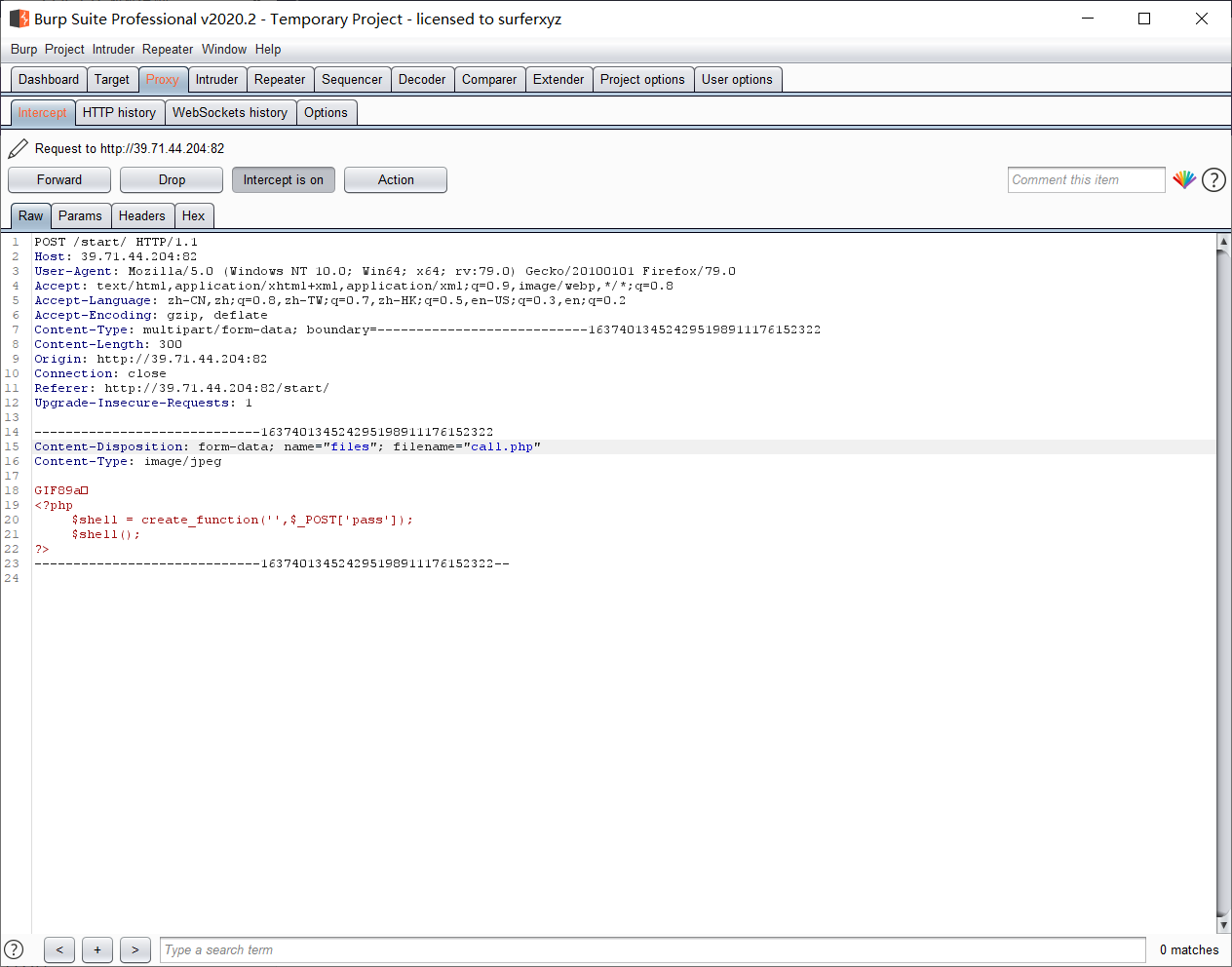
Task: Go to the Intruder tool tab
Action: [216, 80]
